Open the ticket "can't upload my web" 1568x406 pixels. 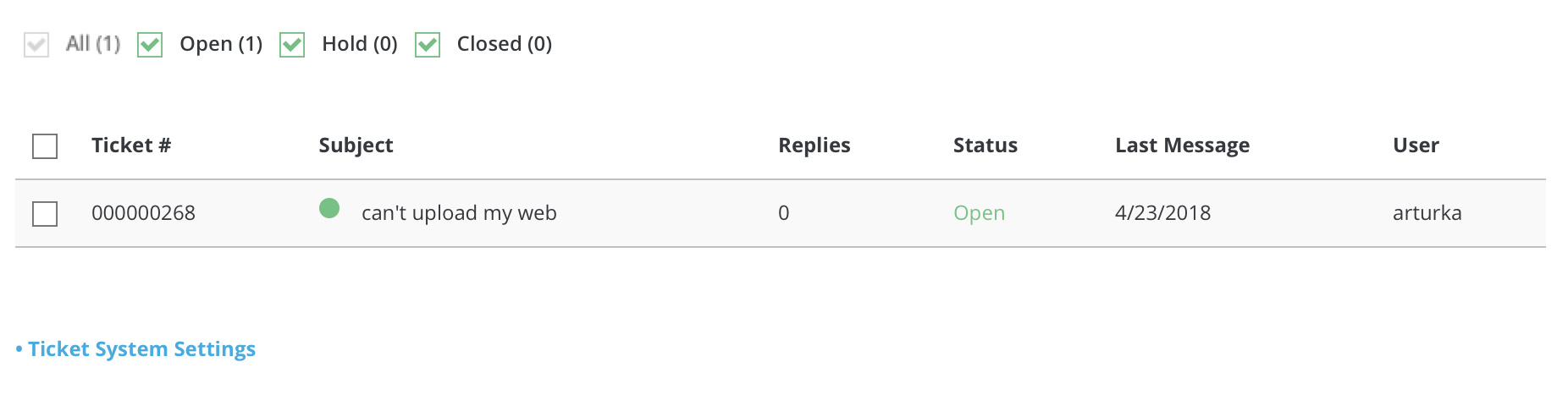(x=459, y=213)
